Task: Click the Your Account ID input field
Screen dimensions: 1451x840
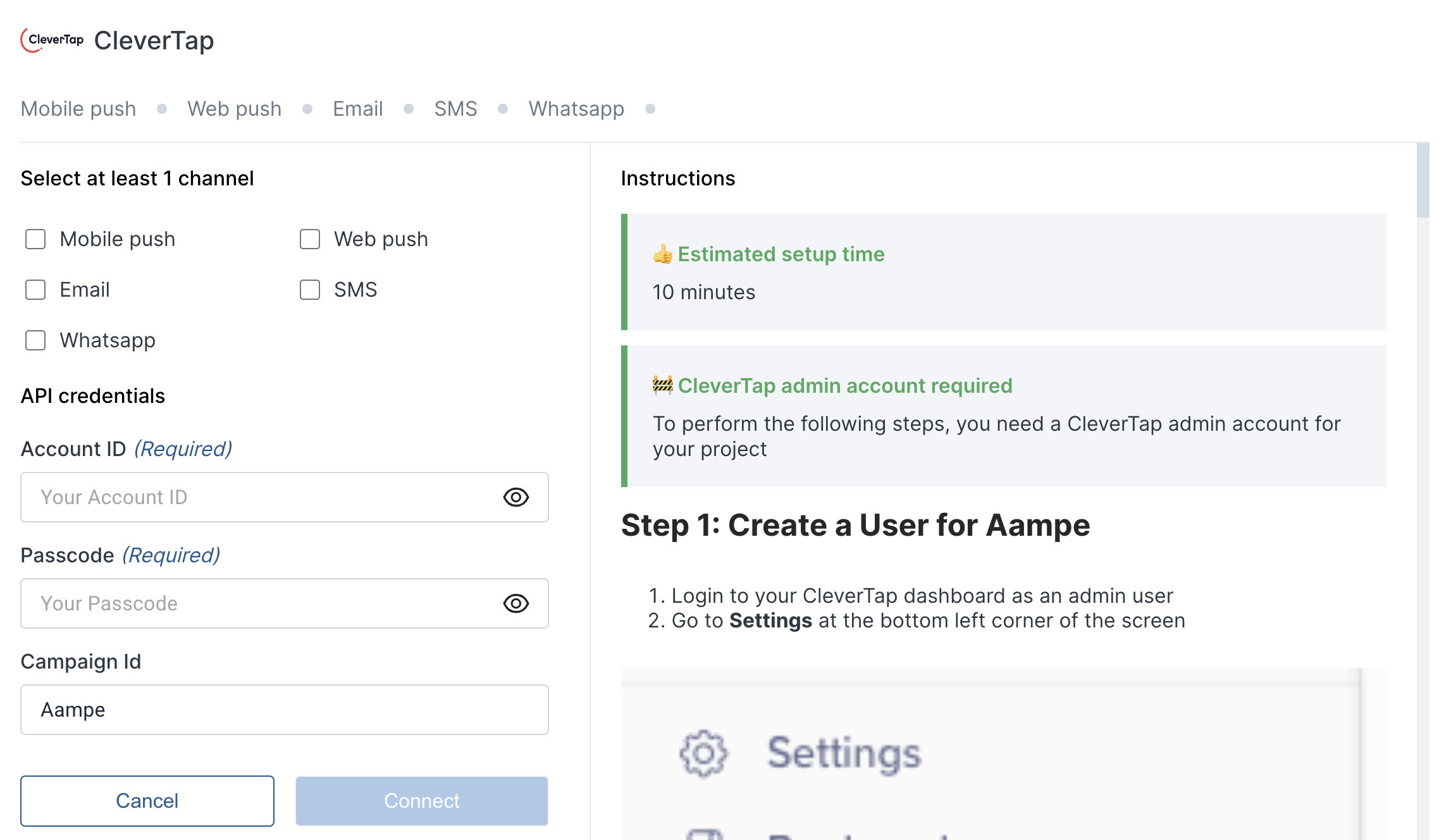Action: point(253,498)
